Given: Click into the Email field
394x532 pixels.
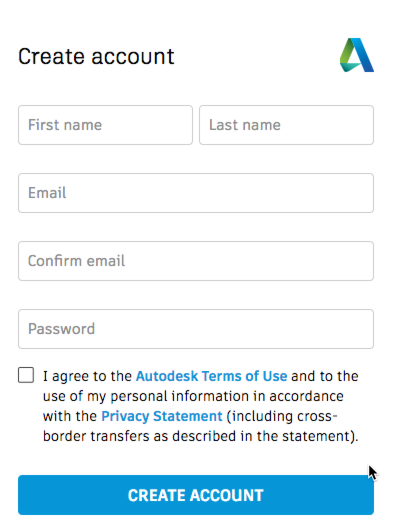Looking at the screenshot, I should (196, 193).
